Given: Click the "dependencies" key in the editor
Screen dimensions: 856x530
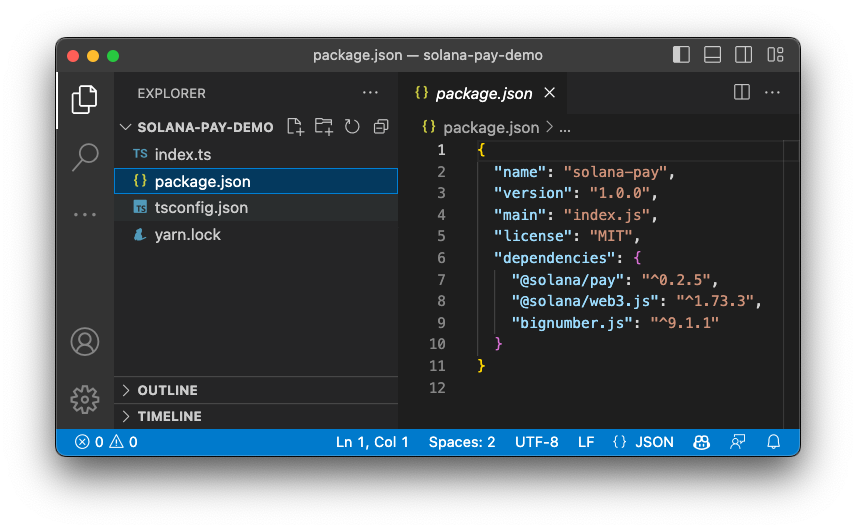Looking at the screenshot, I should (555, 258).
